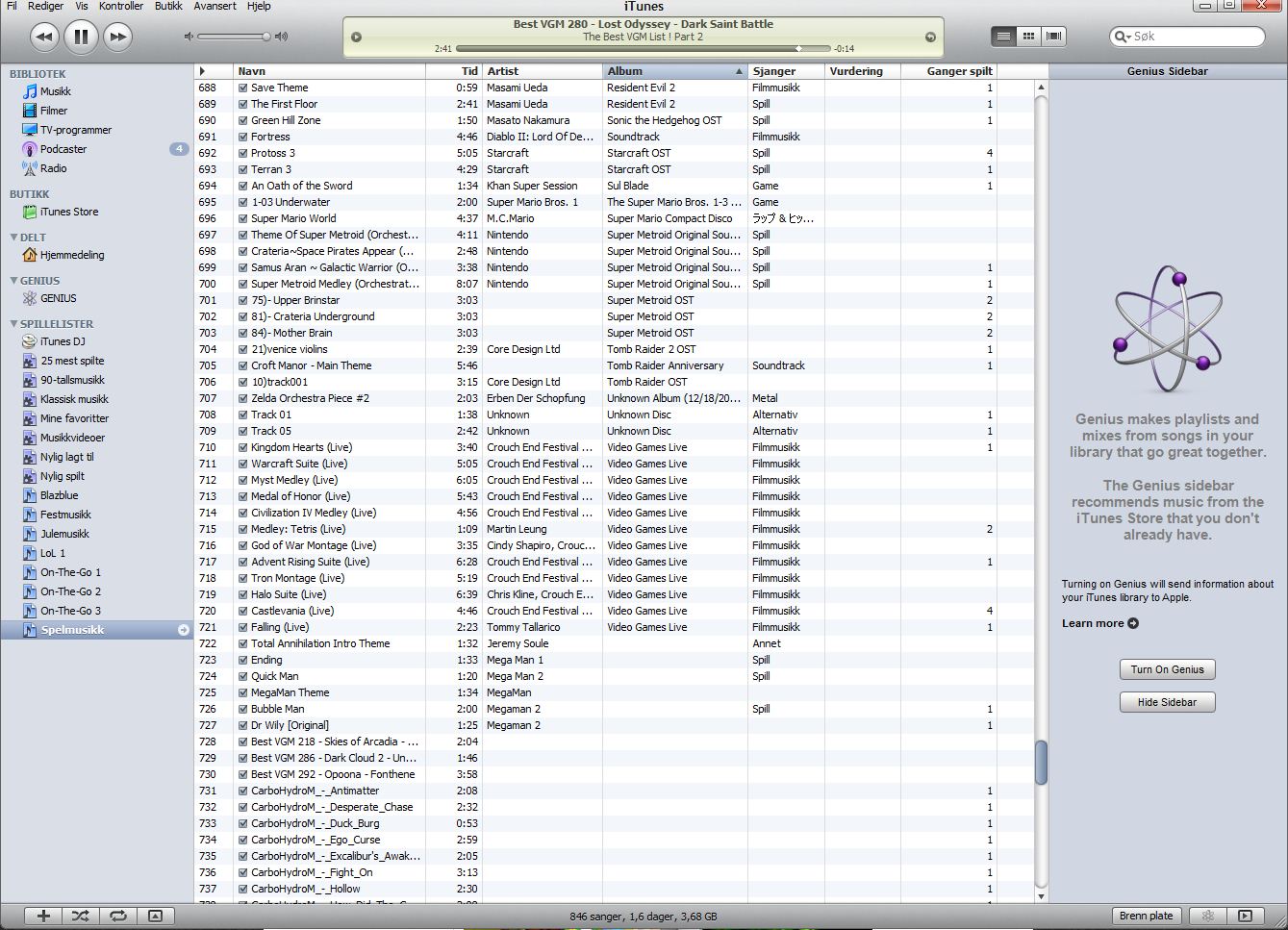The height and width of the screenshot is (930, 1288).
Task: Open the Hjelp menu
Action: (259, 6)
